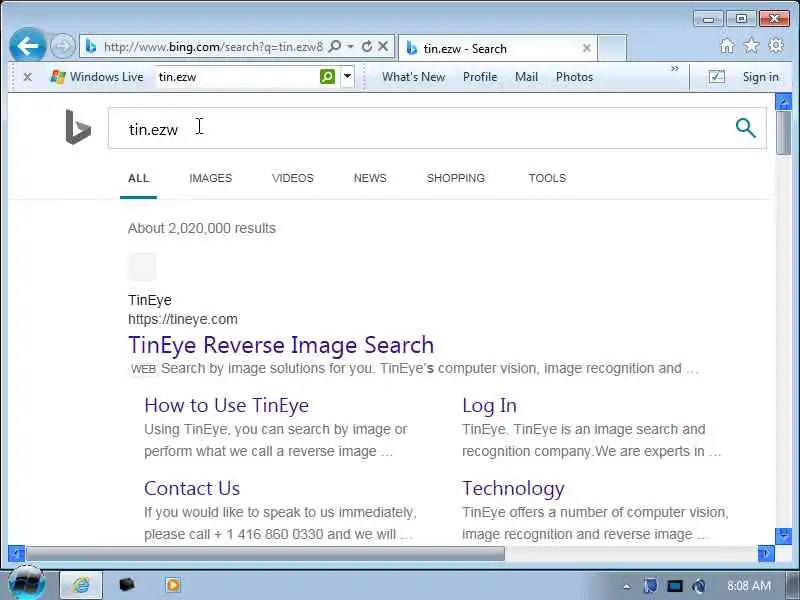The width and height of the screenshot is (800, 600).
Task: Open the Home page icon
Action: (x=727, y=46)
